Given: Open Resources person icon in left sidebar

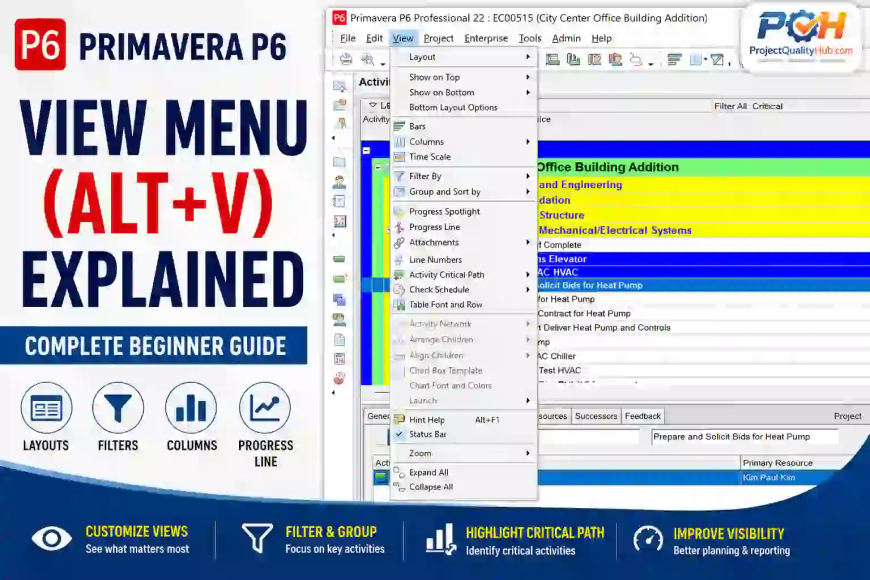Looking at the screenshot, I should (x=340, y=181).
